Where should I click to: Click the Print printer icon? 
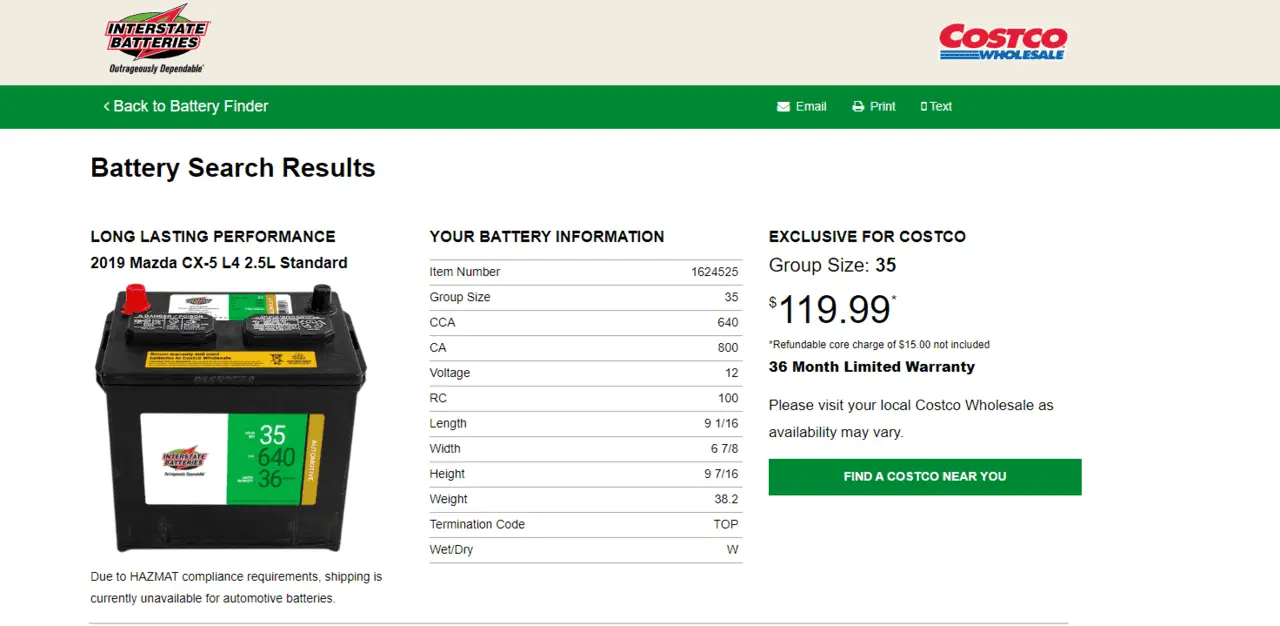click(858, 107)
